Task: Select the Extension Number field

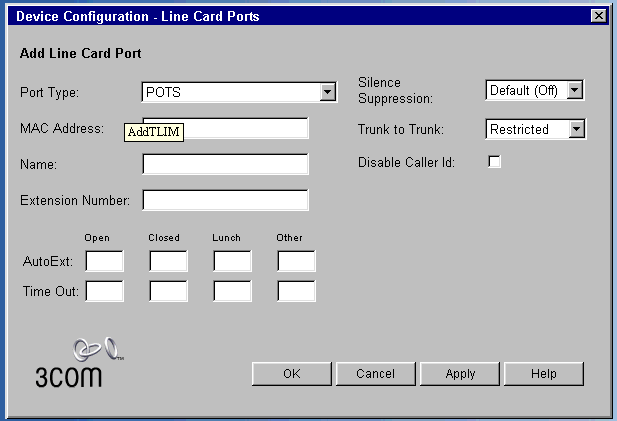Action: 225,200
